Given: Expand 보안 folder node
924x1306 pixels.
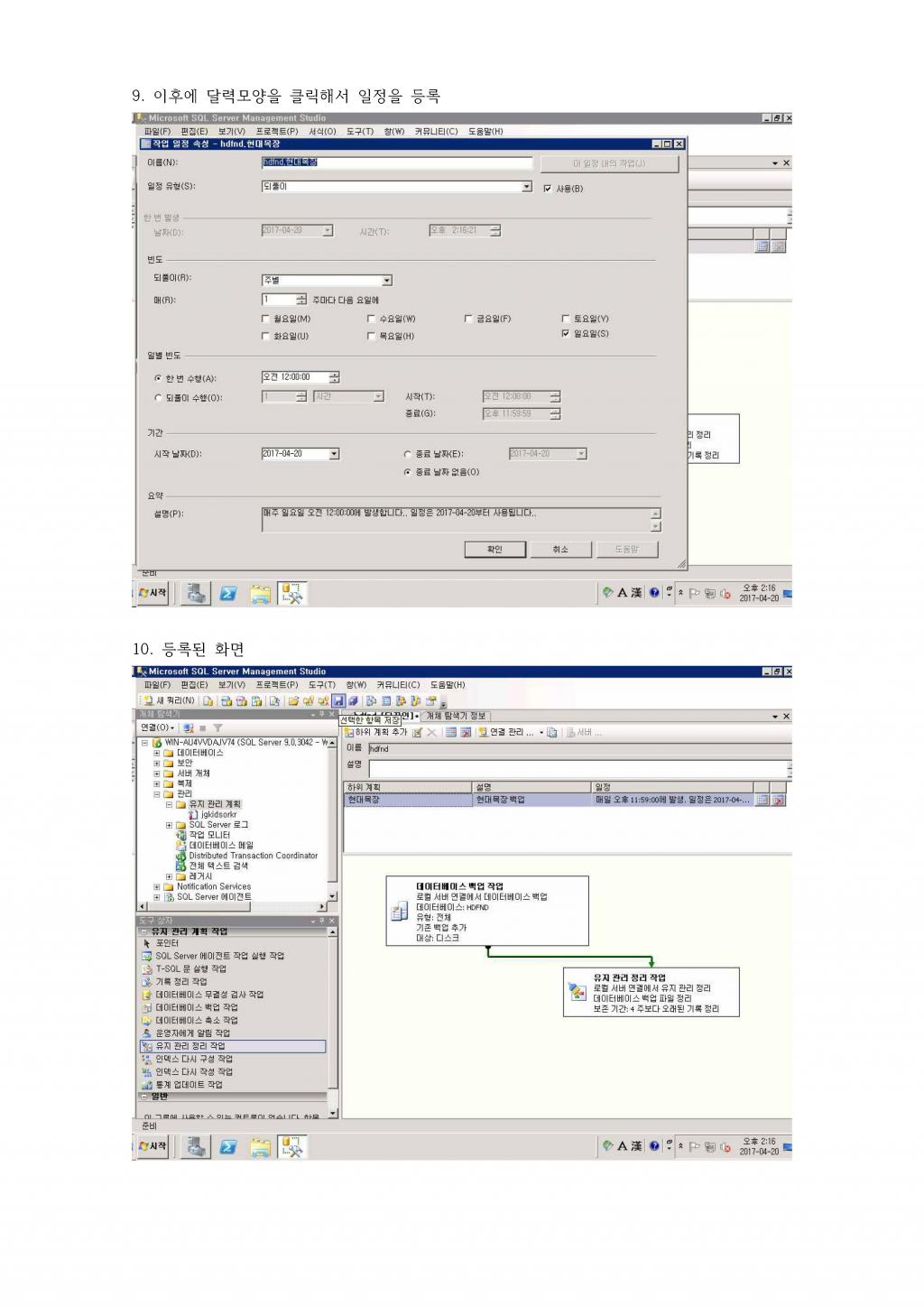Looking at the screenshot, I should 156,763.
